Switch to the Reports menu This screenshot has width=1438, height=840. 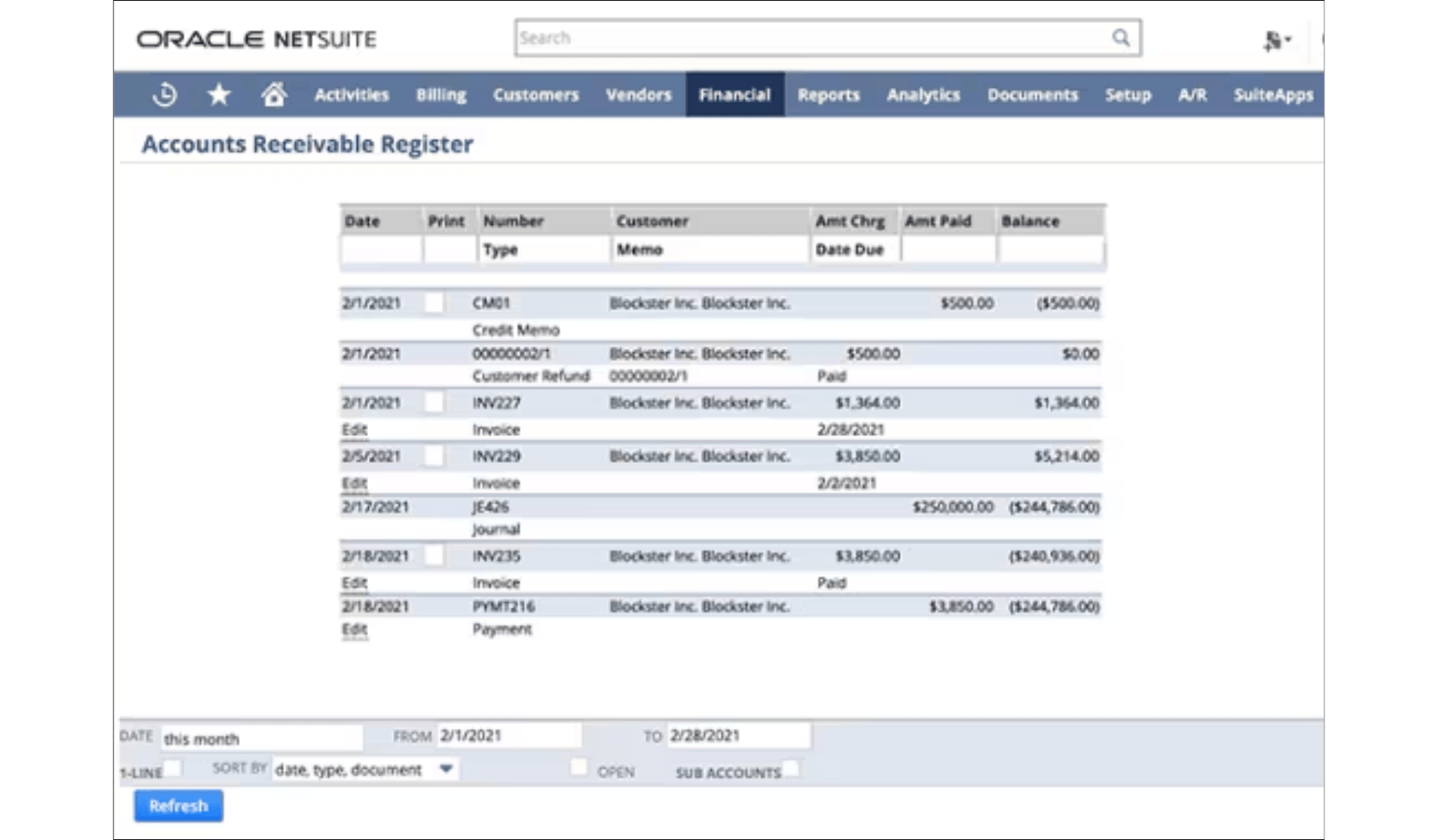tap(829, 94)
